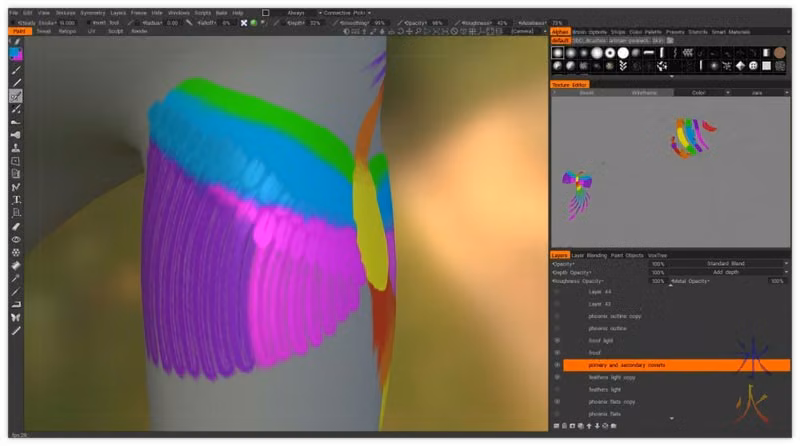Viewport: 800px width, 446px height.
Task: Click the white X icon in top toolbar
Action: click(244, 23)
